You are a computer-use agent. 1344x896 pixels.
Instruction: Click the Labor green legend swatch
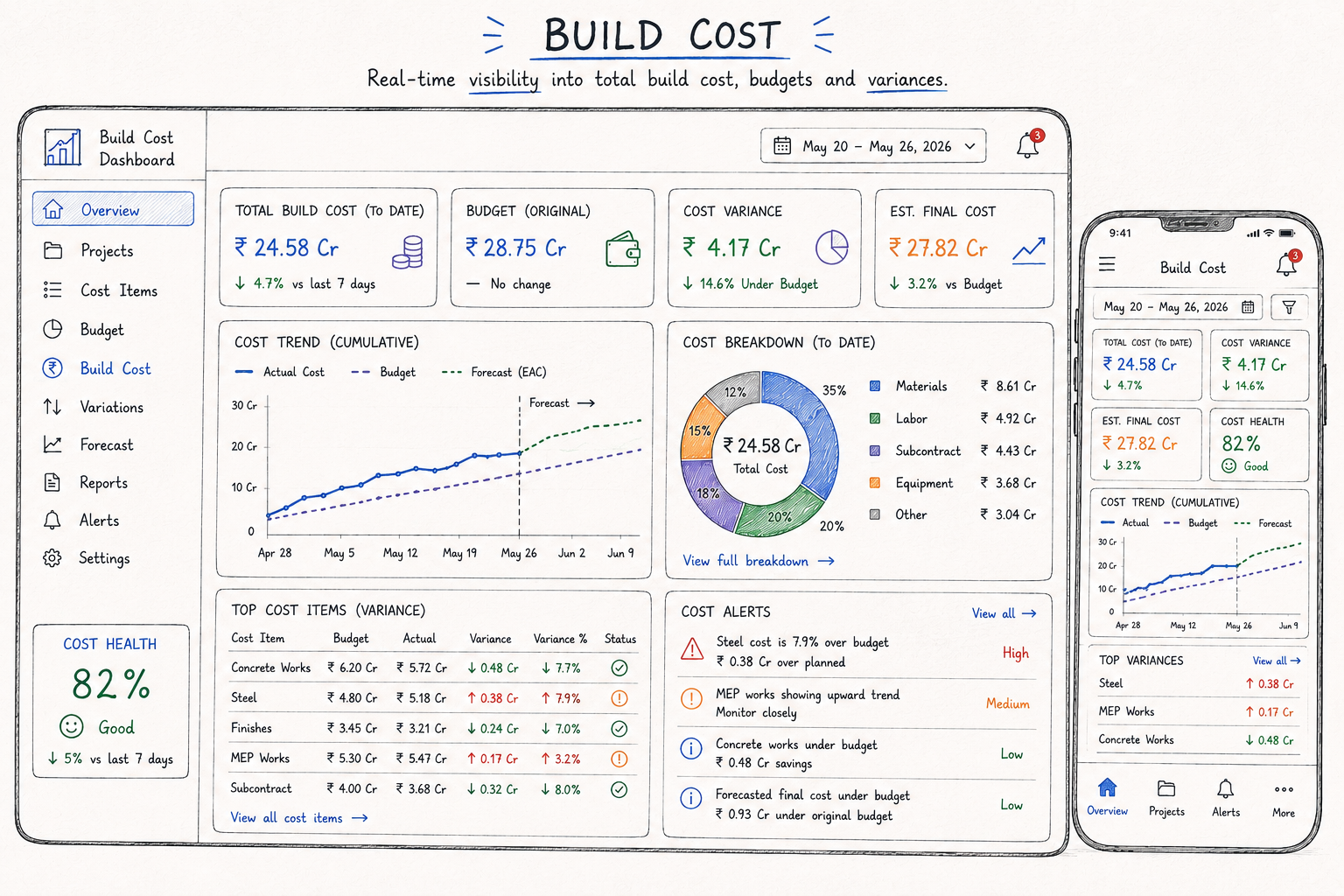coord(875,418)
